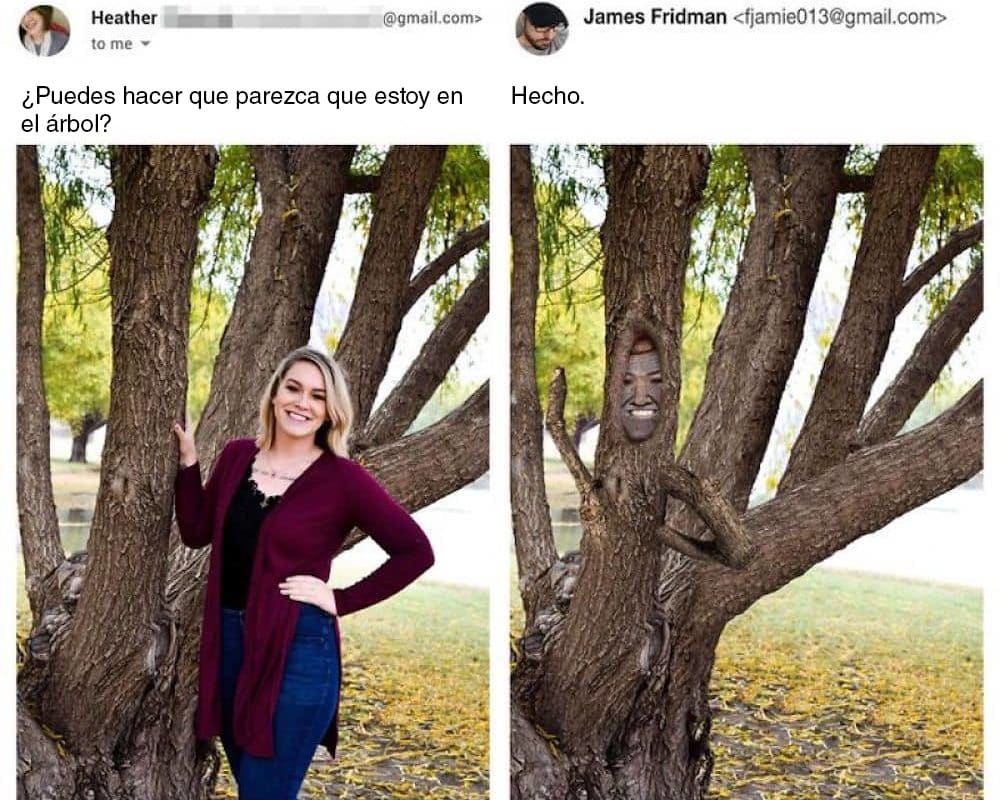1000x800 pixels.
Task: Select the sender name James Fridman
Action: pyautogui.click(x=654, y=17)
